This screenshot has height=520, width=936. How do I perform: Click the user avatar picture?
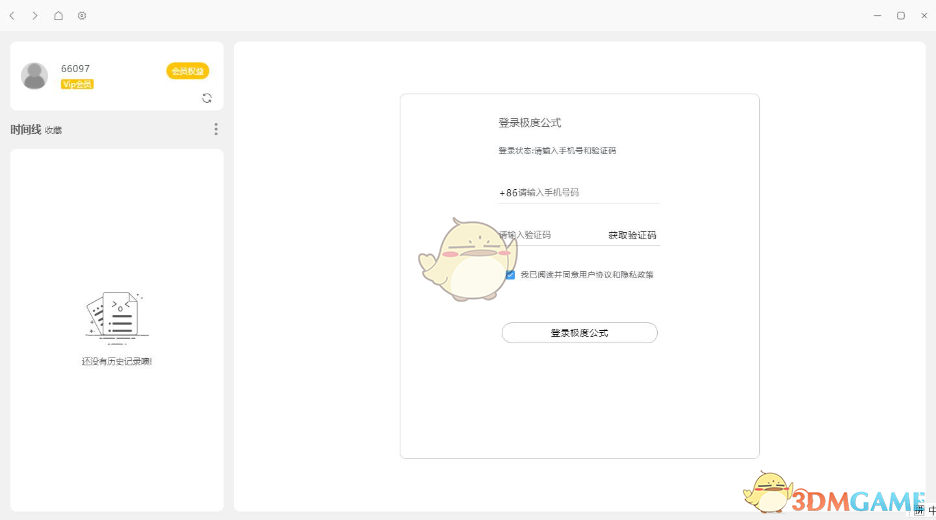point(35,76)
